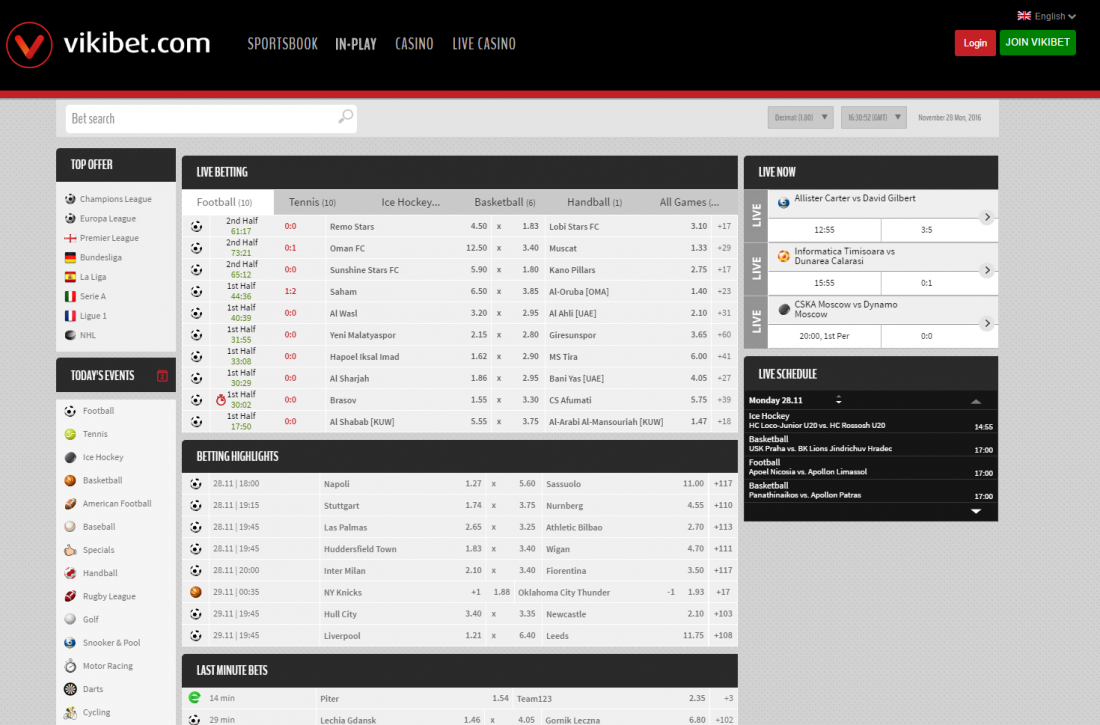Open the Live Casino menu
This screenshot has height=725, width=1100.
click(484, 44)
